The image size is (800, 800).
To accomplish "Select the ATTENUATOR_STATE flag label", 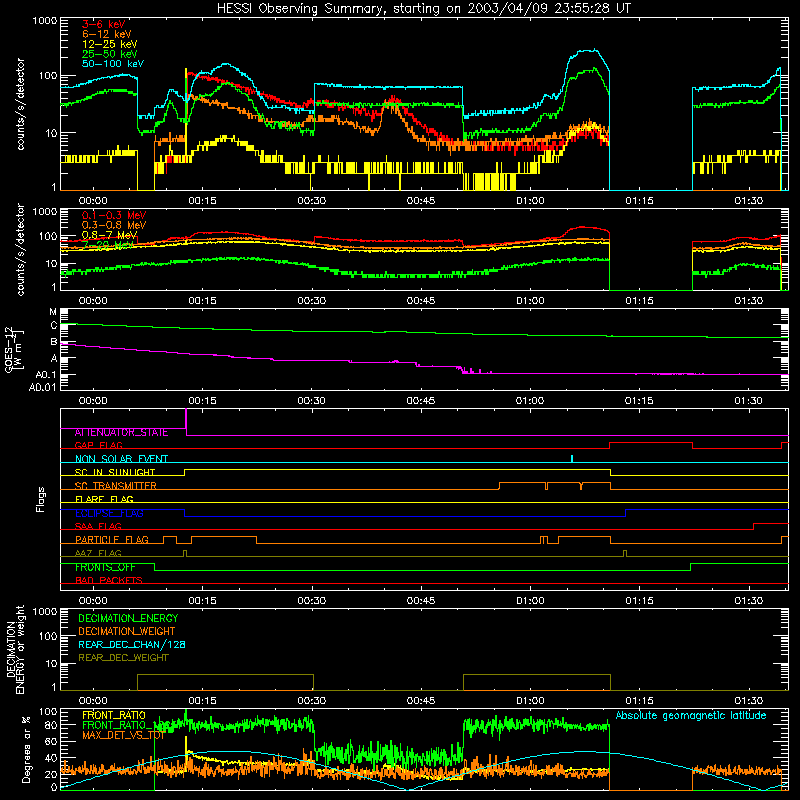I will pyautogui.click(x=121, y=432).
